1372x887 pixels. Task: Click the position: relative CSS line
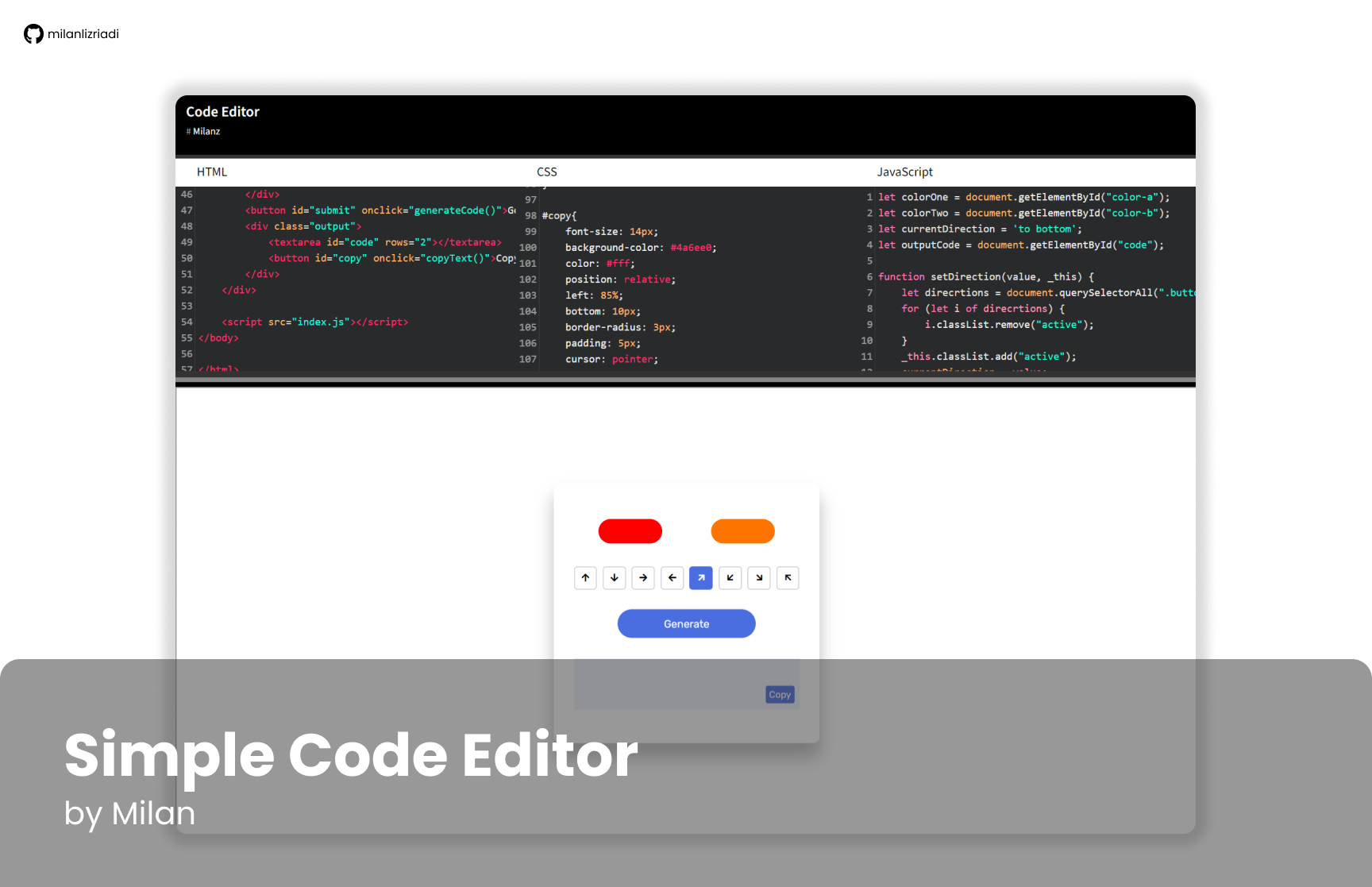point(621,280)
